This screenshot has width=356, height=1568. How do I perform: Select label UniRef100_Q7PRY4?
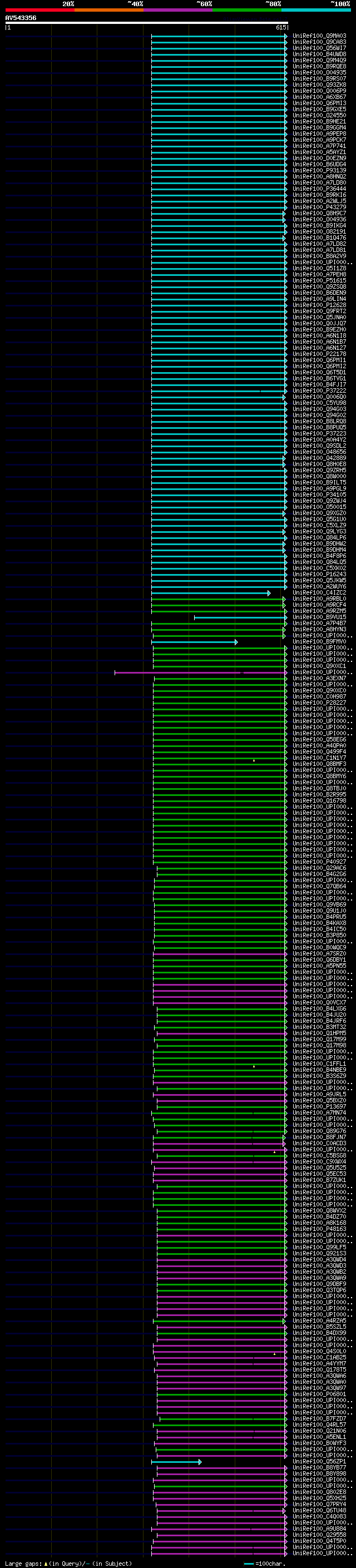[319, 1504]
